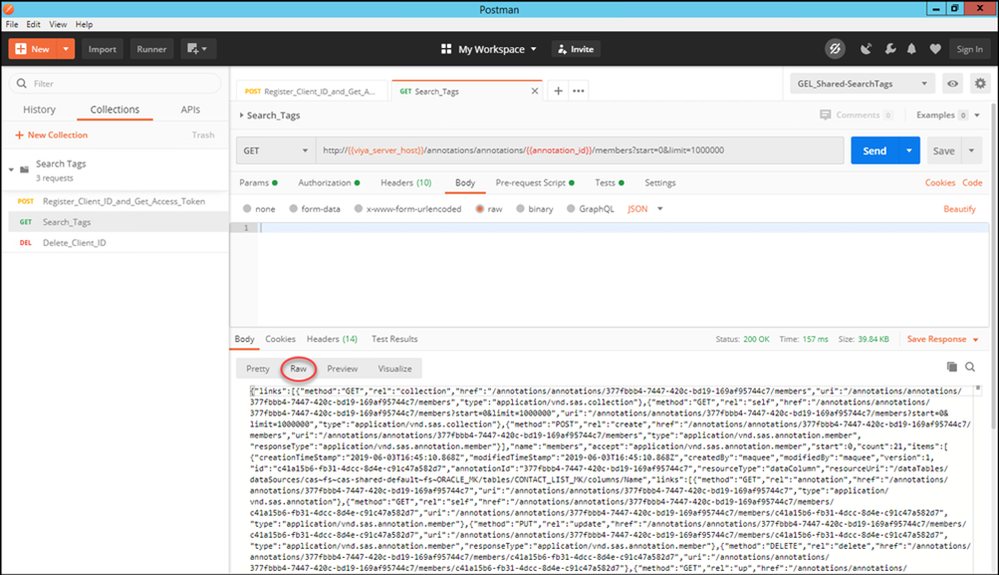Copy response with the clipboard icon
The height and width of the screenshot is (575, 999).
click(952, 367)
